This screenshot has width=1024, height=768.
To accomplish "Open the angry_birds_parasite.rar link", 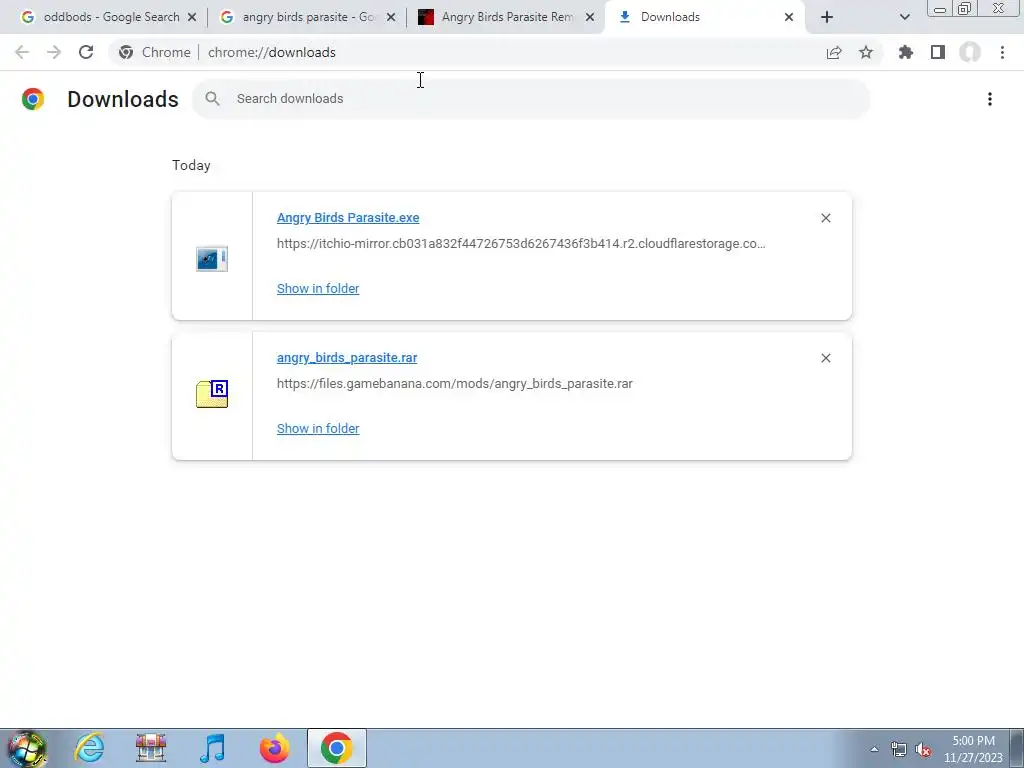I will coord(347,357).
